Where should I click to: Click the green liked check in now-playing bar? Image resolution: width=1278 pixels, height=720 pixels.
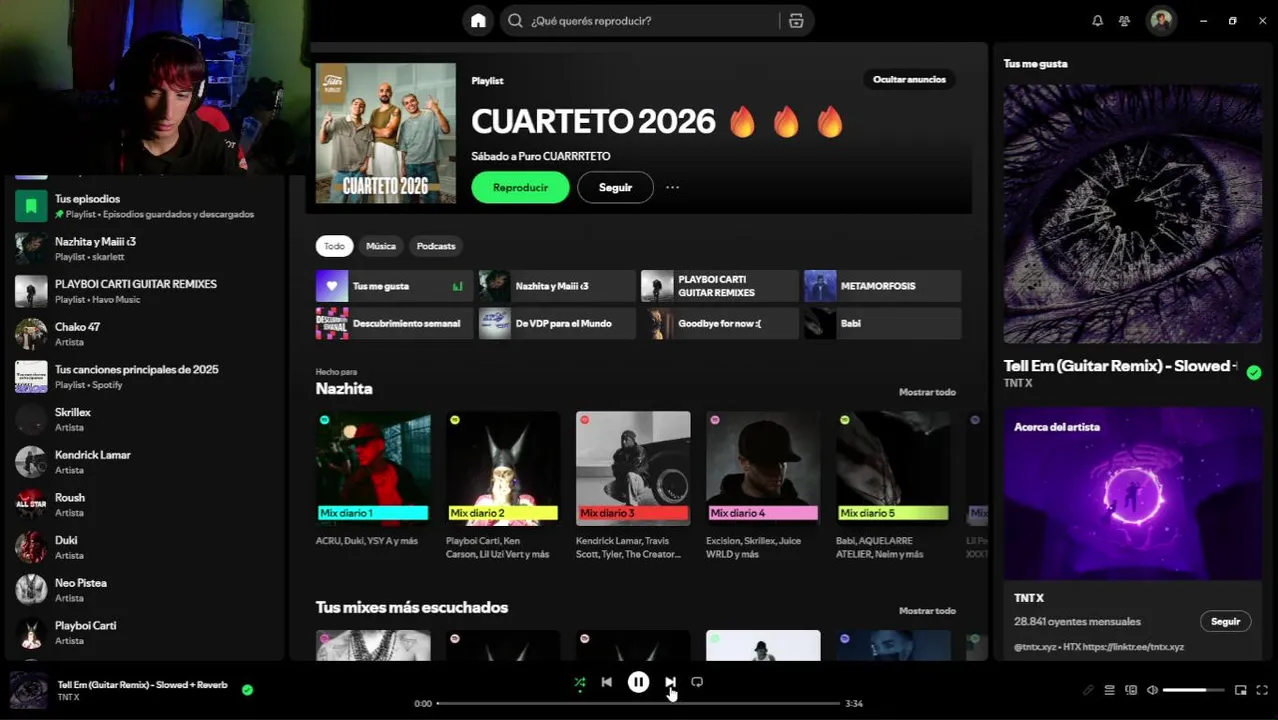[247, 689]
